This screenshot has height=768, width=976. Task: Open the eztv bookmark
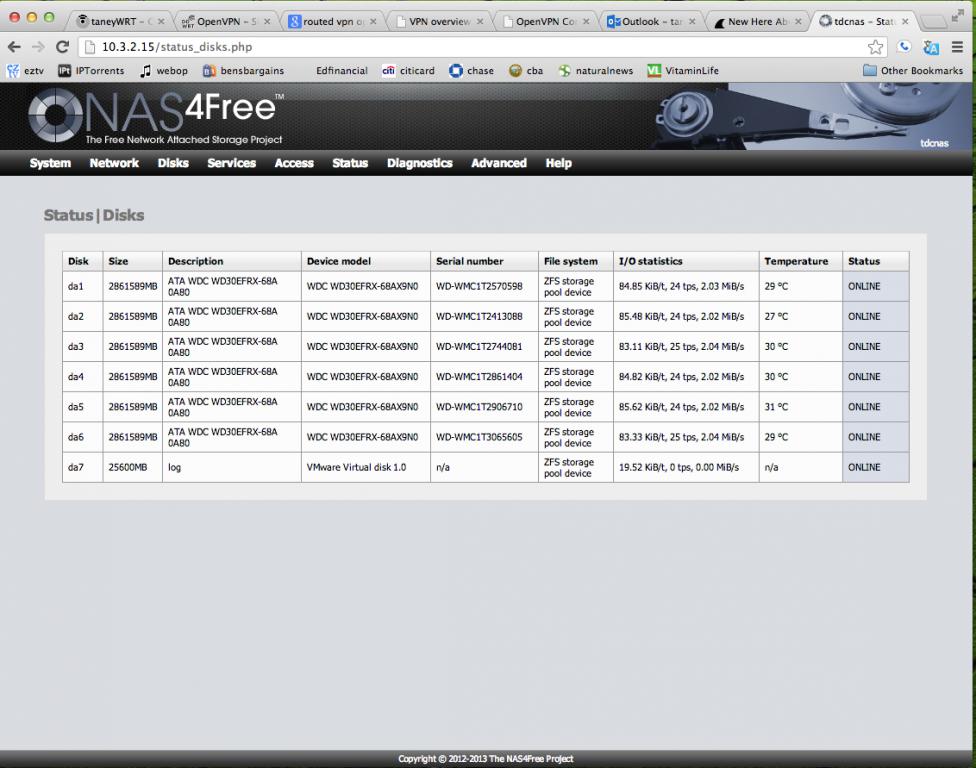coord(25,71)
